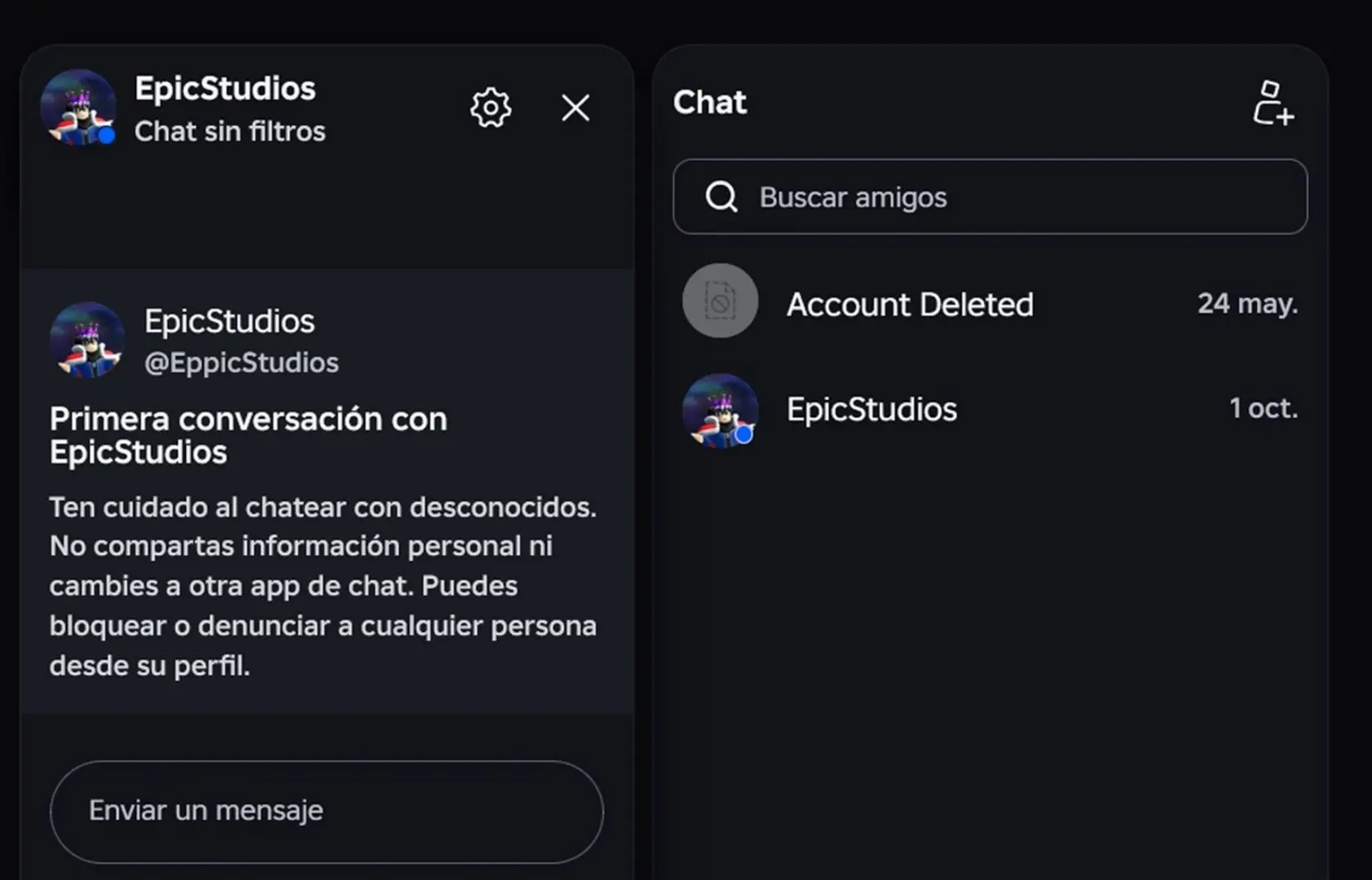Click the EpicStudios header display name
Viewport: 1372px width, 880px height.
pyautogui.click(x=225, y=88)
